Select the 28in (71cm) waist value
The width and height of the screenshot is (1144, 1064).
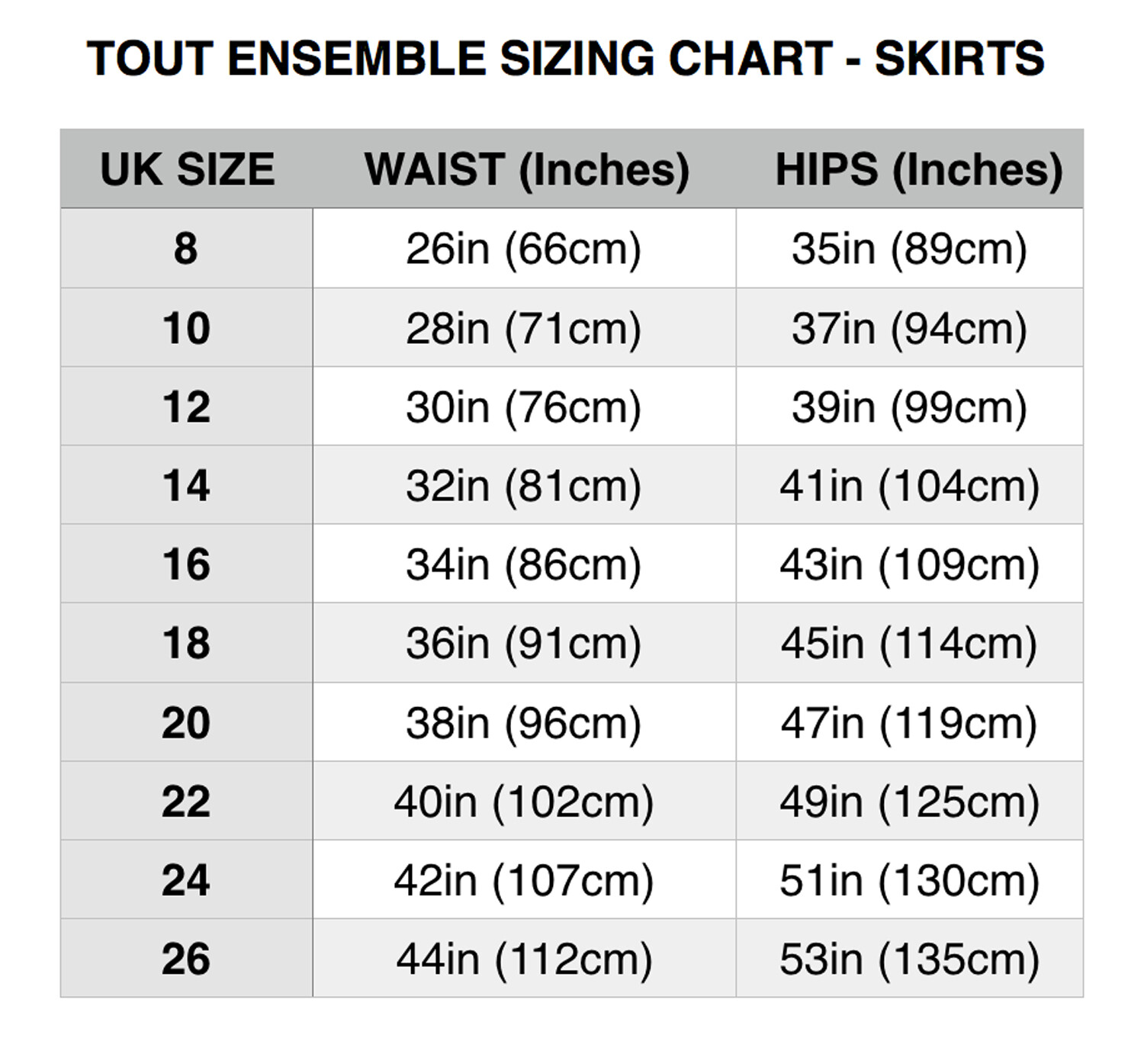tap(524, 328)
